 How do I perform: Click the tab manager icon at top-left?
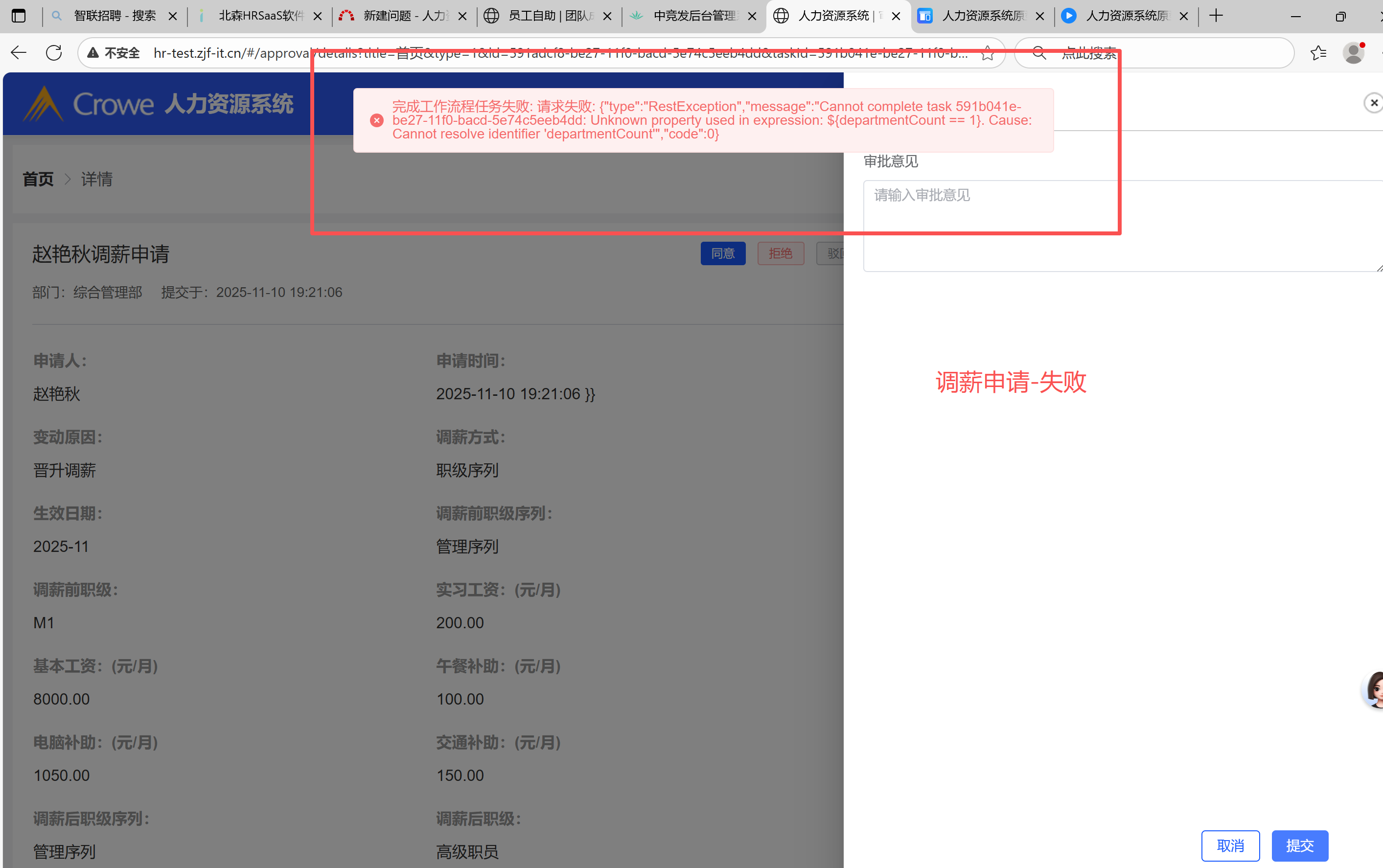point(19,16)
